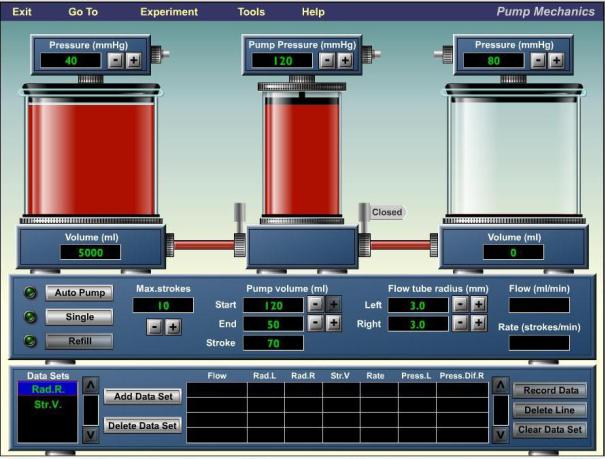
Task: Click the pump Start volume display
Action: [x=273, y=305]
